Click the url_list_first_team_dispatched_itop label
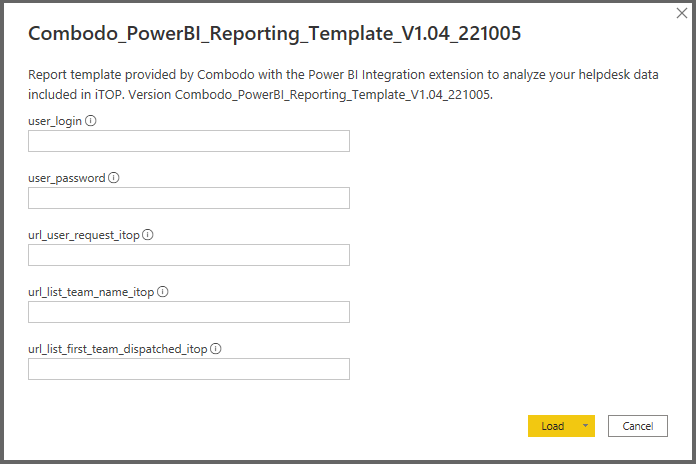 117,349
